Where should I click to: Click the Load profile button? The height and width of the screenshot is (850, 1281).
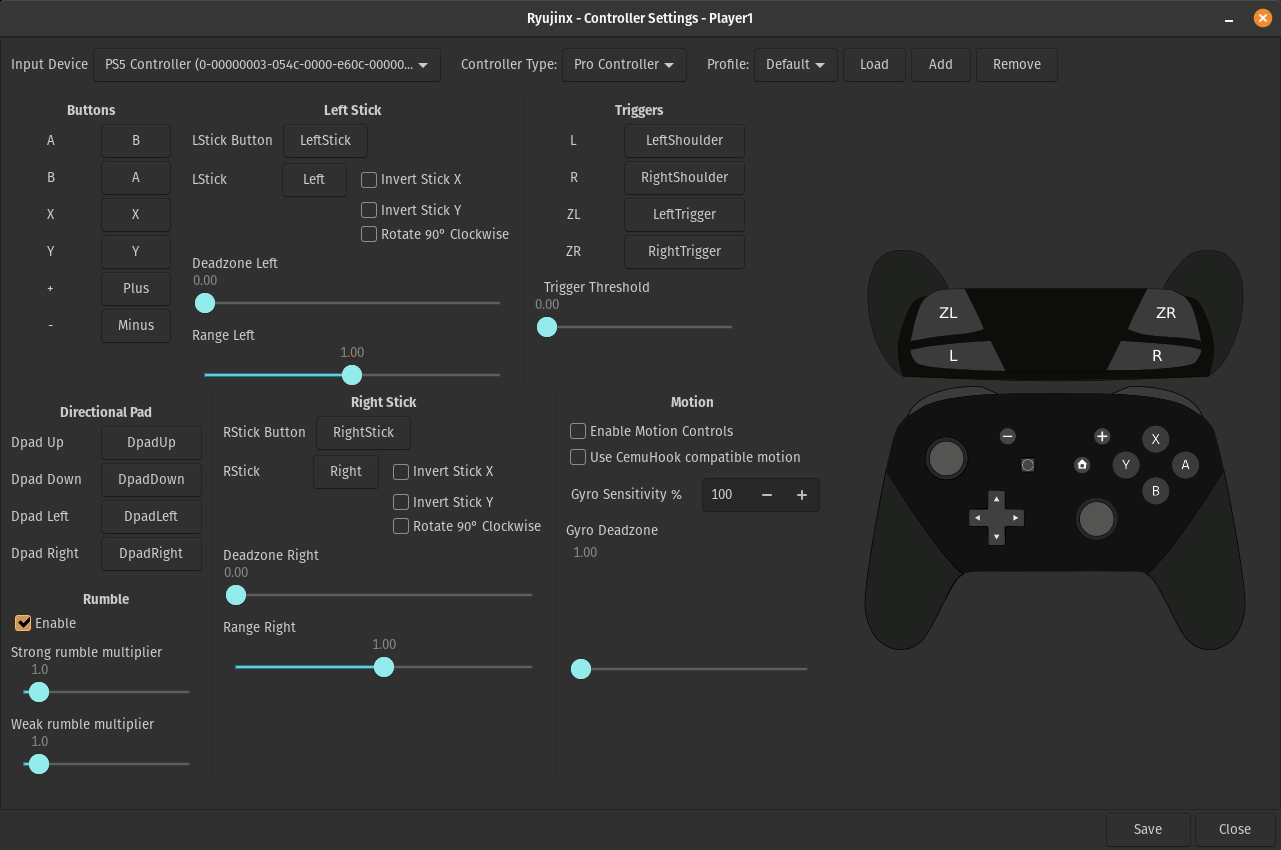tap(874, 64)
